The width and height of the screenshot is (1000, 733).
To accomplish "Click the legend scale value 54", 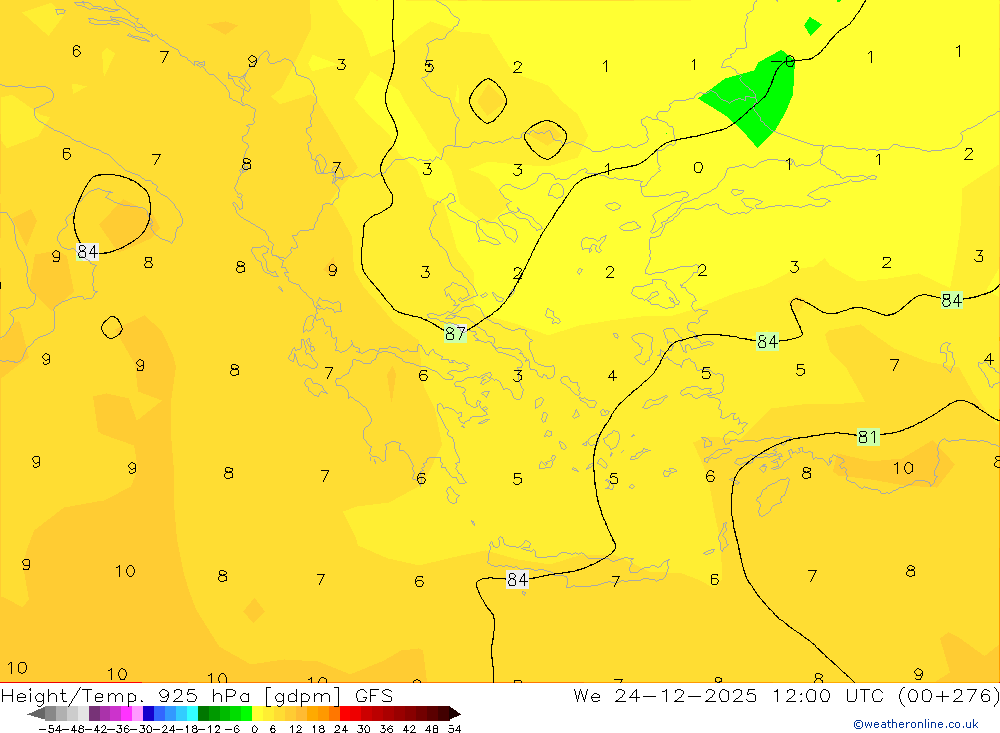I will pos(454,729).
